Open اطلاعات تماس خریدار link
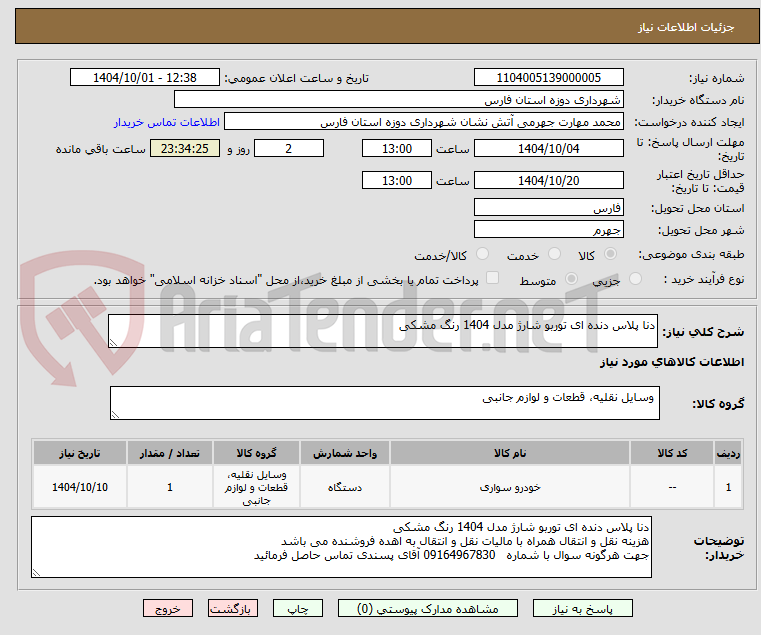 coord(167,122)
